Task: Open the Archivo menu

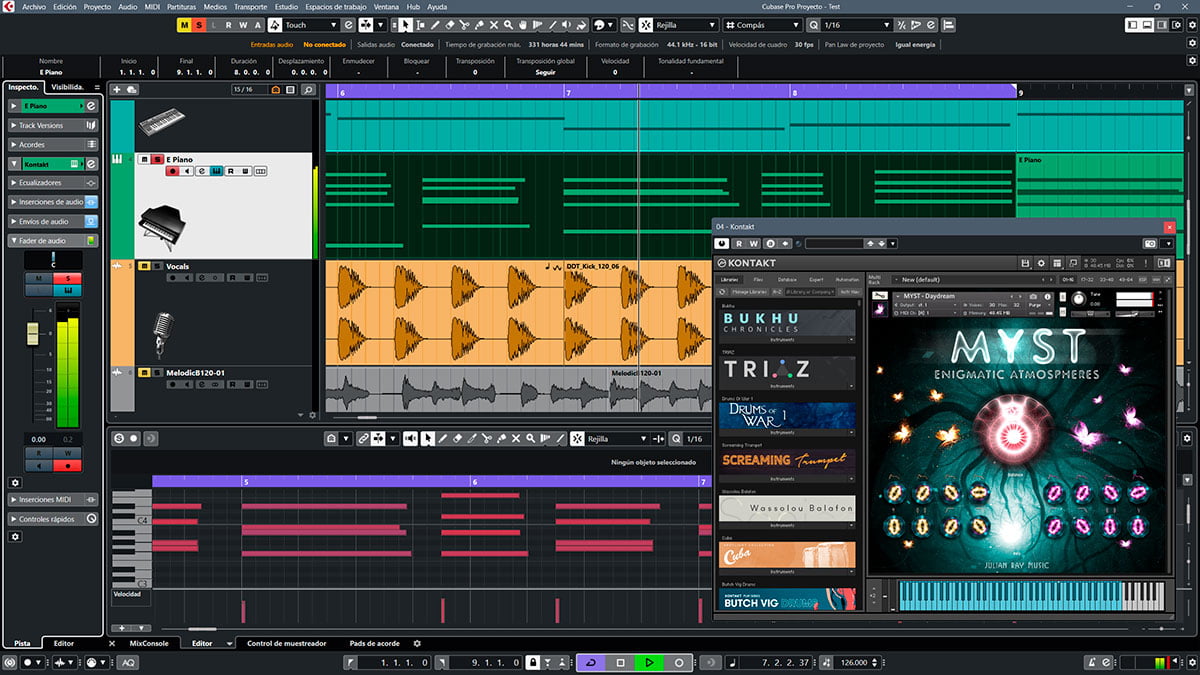Action: click(34, 6)
